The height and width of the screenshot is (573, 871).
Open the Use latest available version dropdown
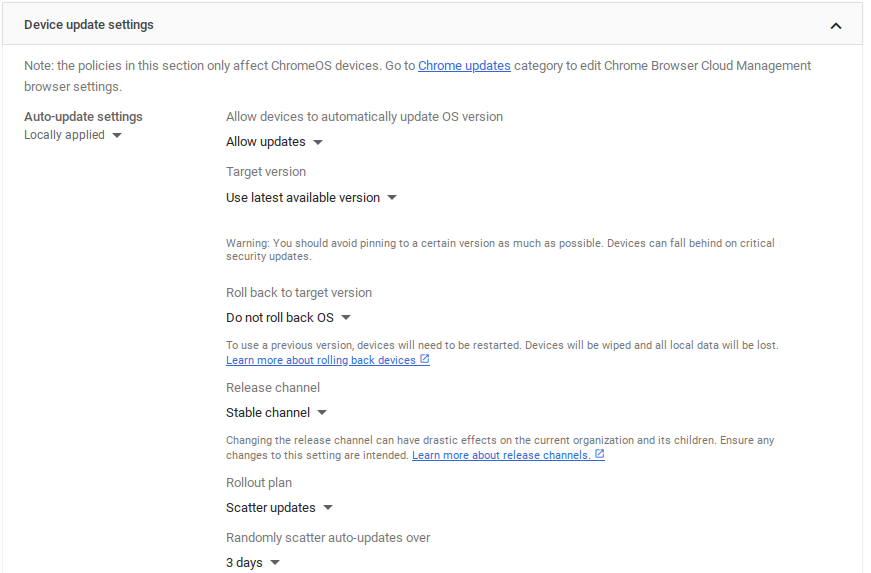(x=303, y=198)
